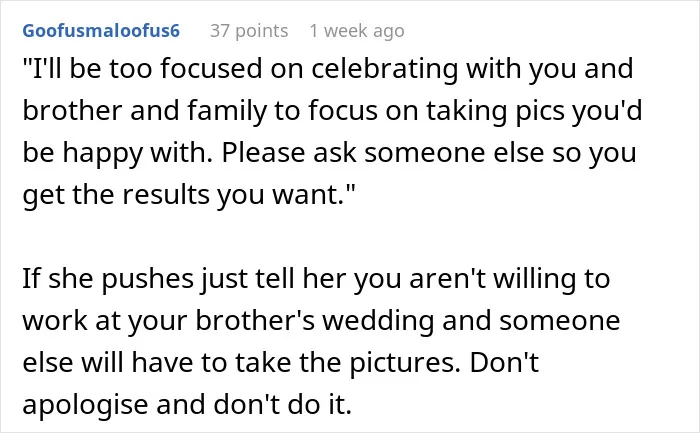The width and height of the screenshot is (700, 433).
Task: Open the 1 week ago timestamp permalink
Action: (x=357, y=31)
